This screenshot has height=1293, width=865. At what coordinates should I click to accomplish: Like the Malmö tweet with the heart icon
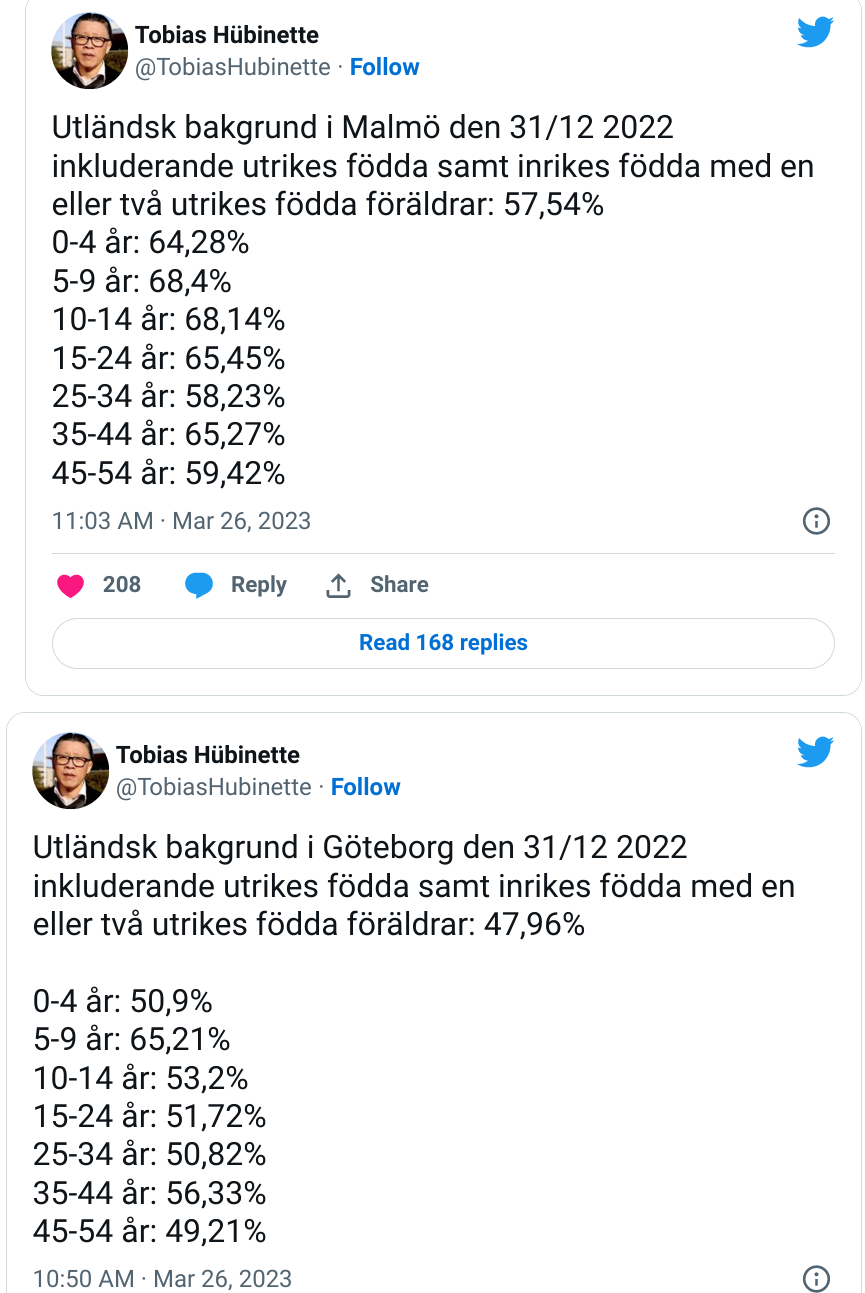pos(70,586)
